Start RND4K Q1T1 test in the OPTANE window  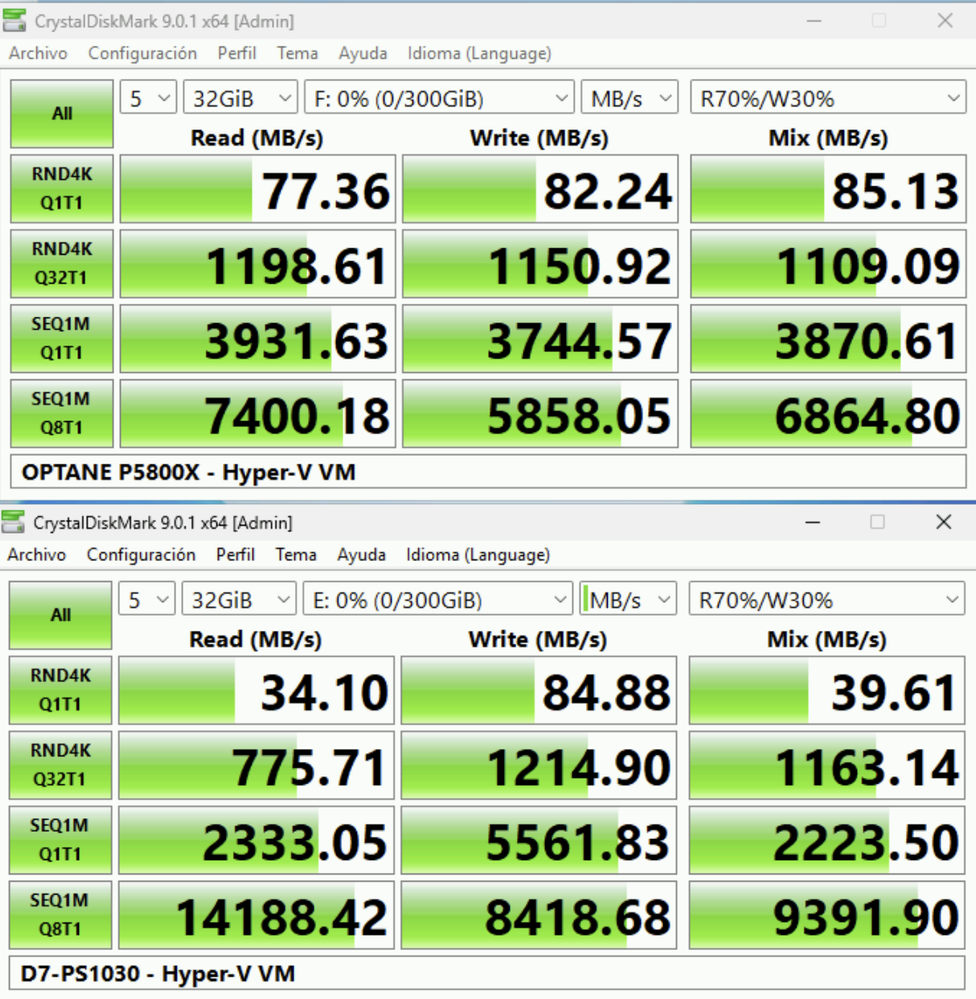(62, 189)
